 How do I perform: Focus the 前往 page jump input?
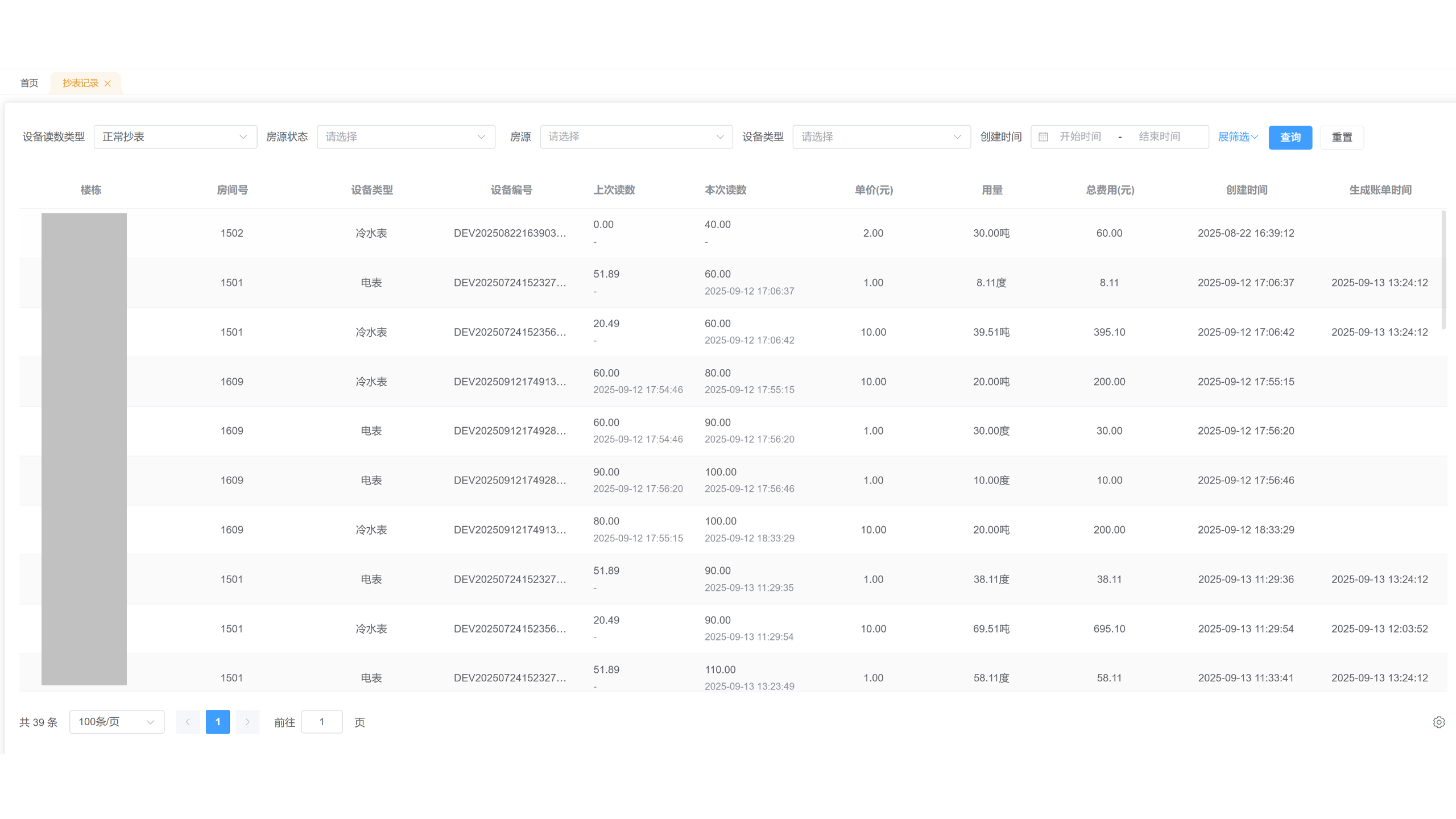[321, 722]
